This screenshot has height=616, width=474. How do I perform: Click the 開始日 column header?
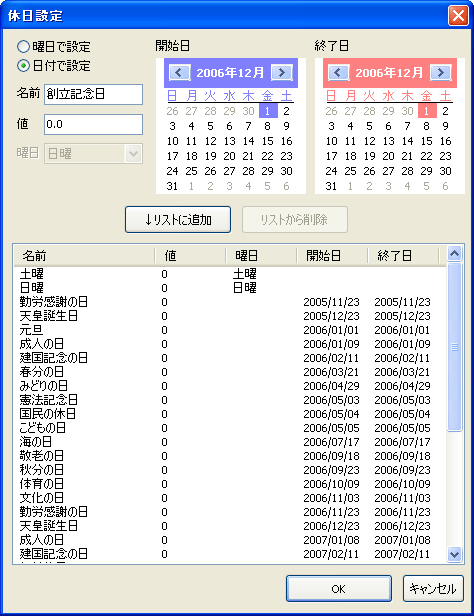(x=332, y=256)
